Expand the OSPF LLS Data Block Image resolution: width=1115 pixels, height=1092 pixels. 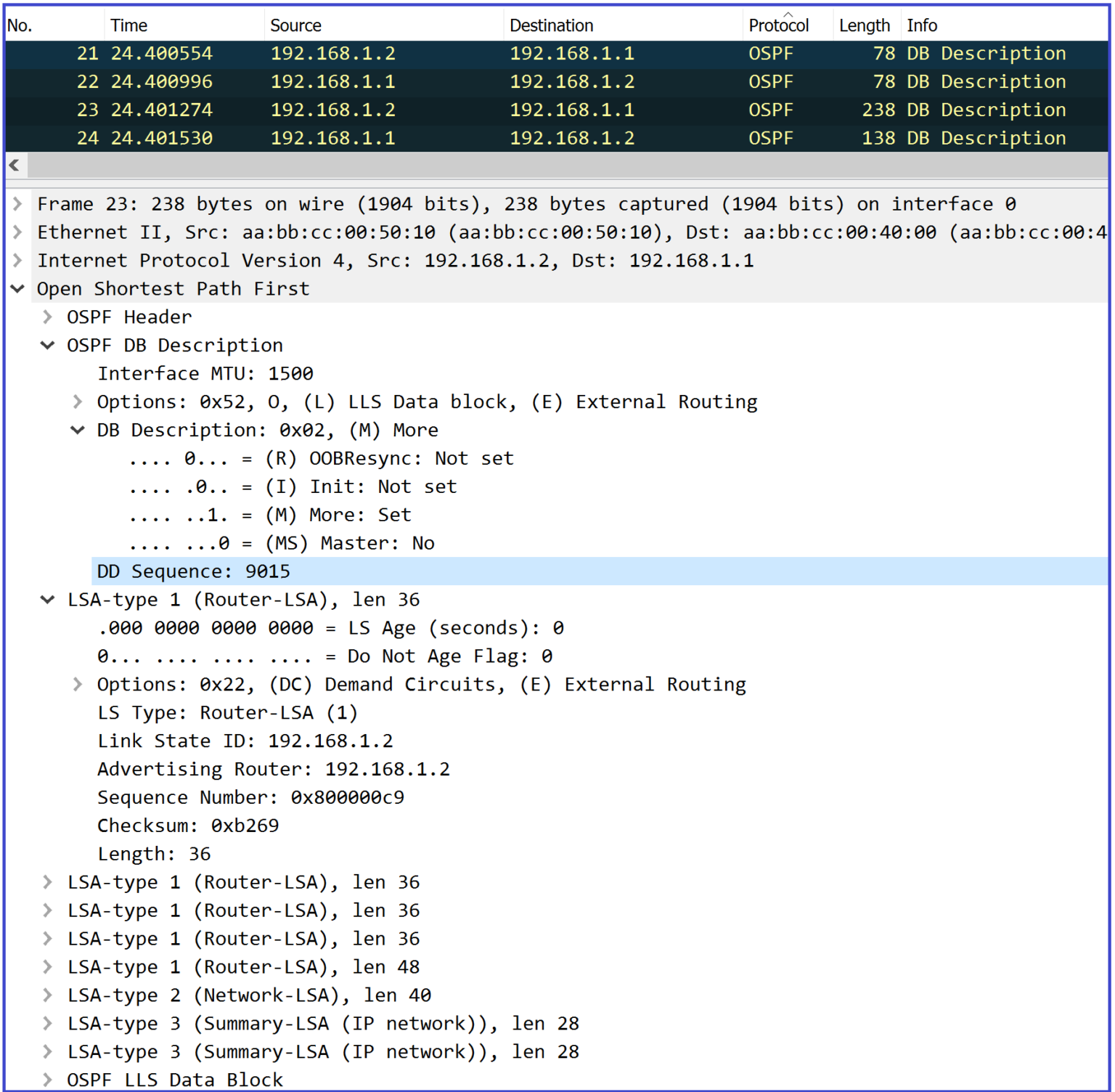(x=47, y=1080)
